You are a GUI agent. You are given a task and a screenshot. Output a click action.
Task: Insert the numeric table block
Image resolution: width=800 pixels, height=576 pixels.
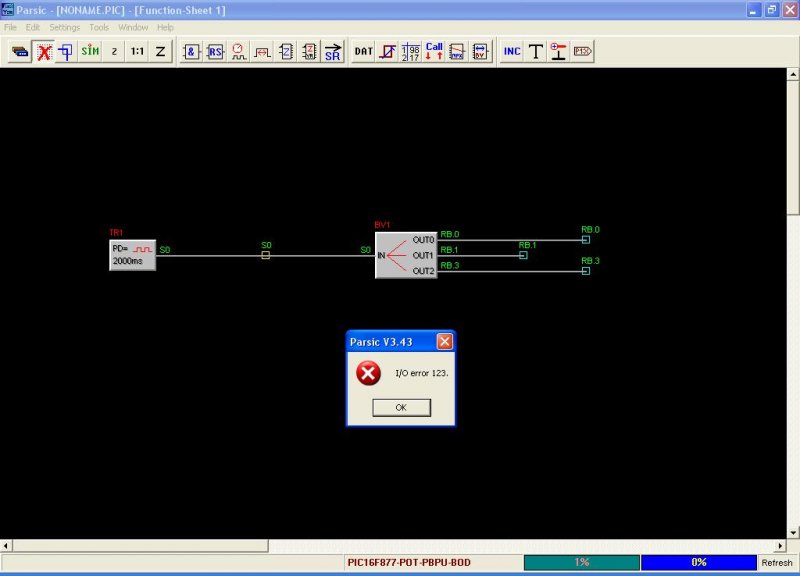(411, 51)
